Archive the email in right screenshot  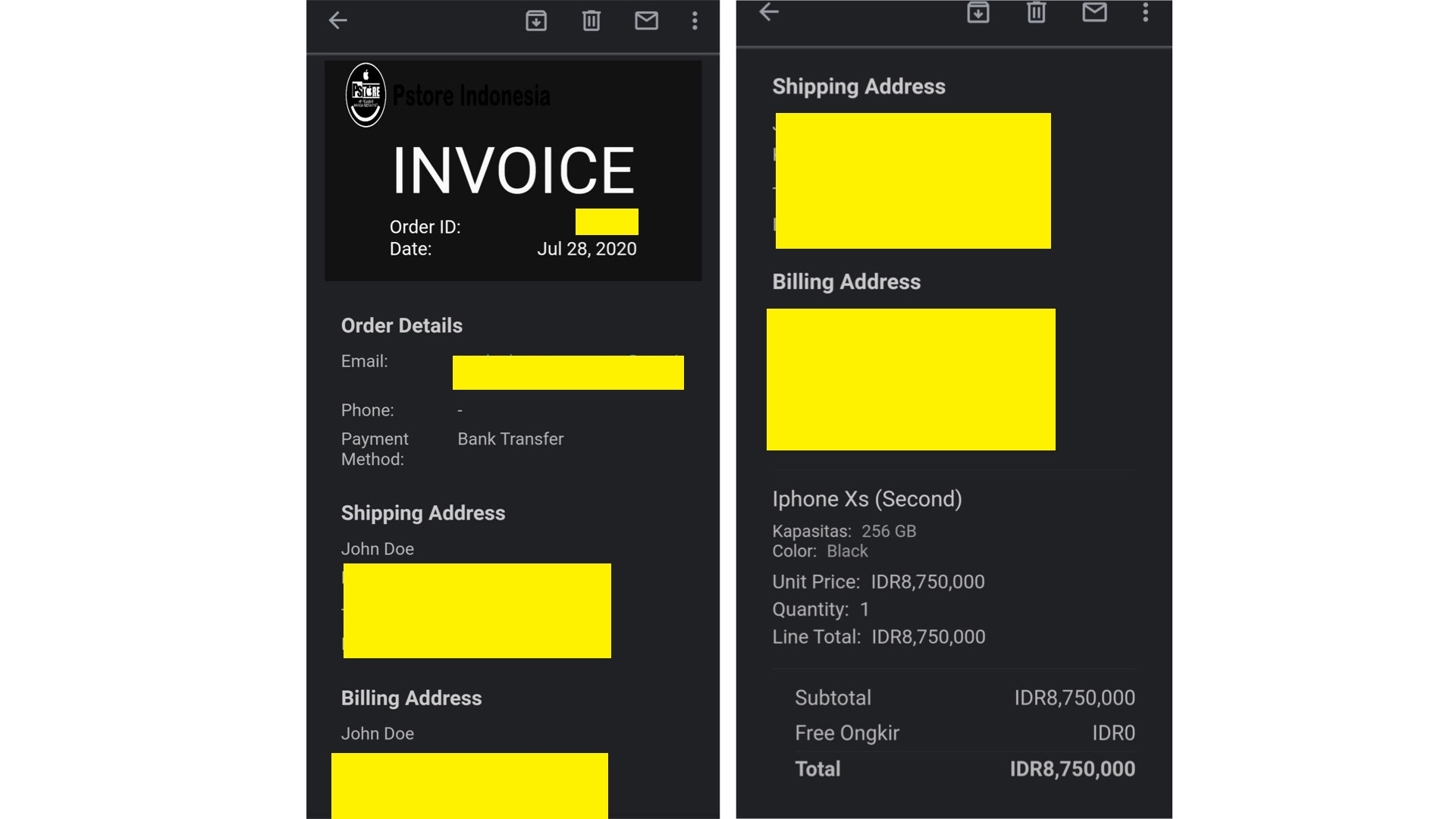(x=978, y=12)
